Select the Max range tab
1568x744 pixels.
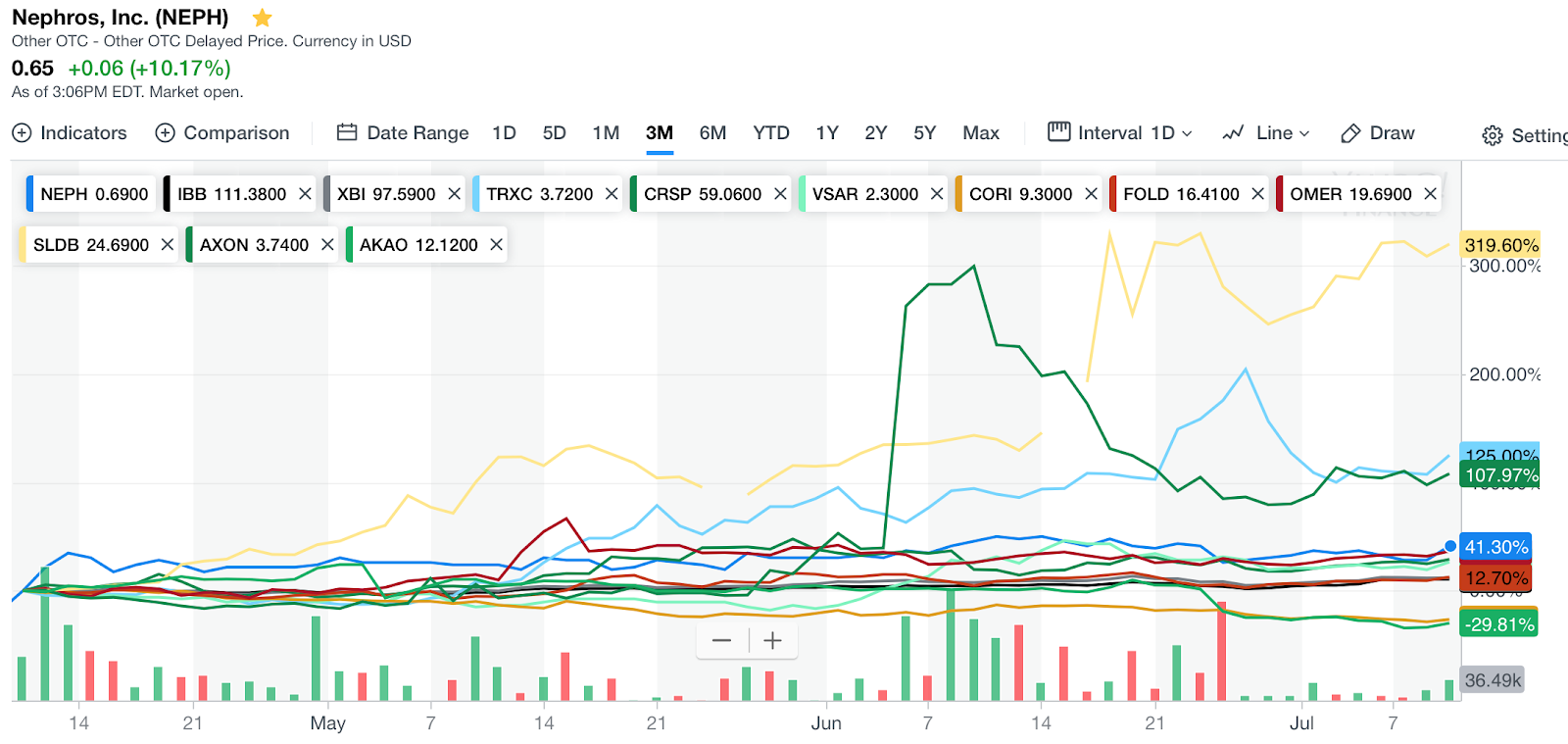981,132
